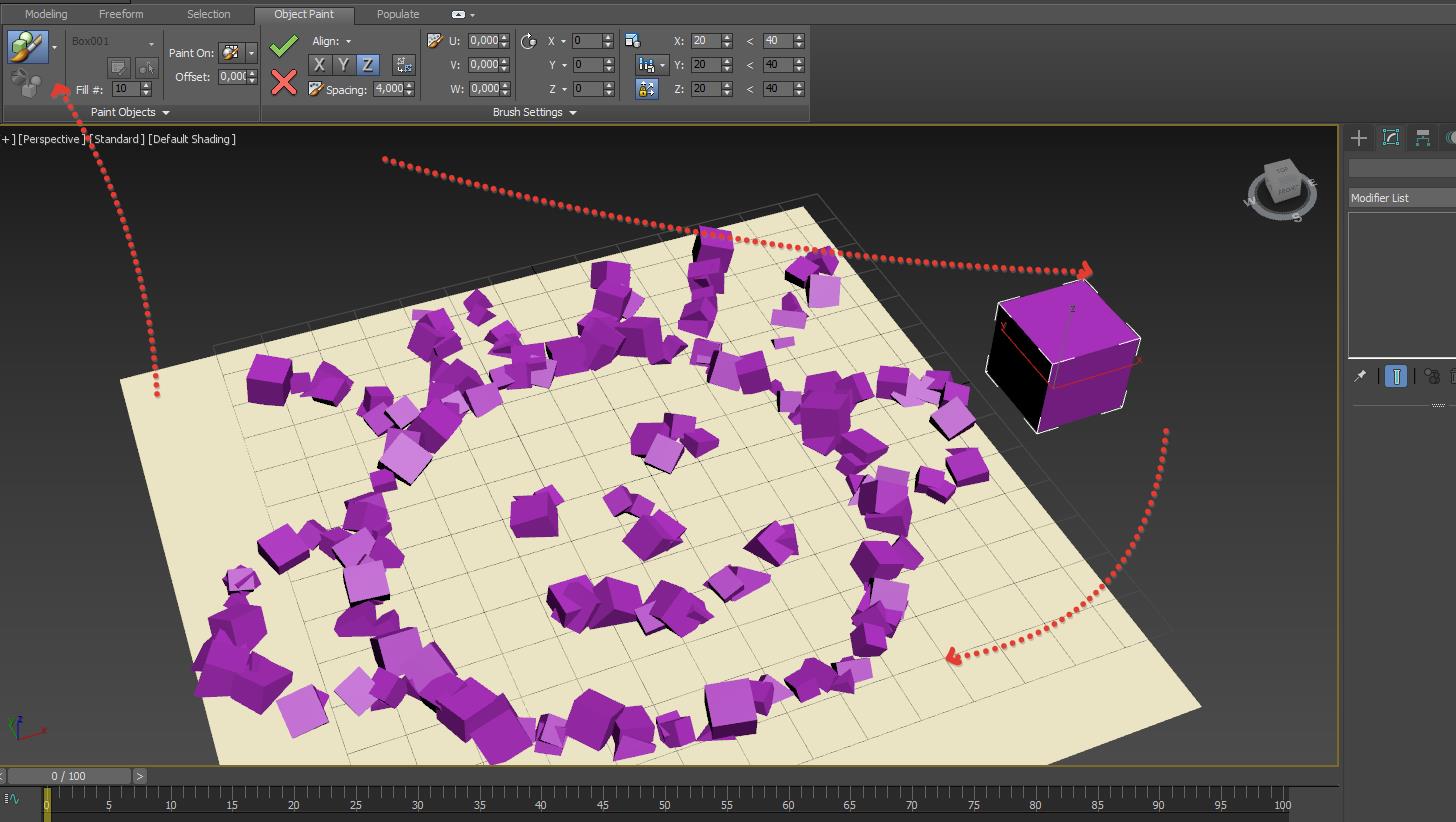Click the 0 / 100 time slider thumb
The image size is (1456, 822).
(x=69, y=776)
